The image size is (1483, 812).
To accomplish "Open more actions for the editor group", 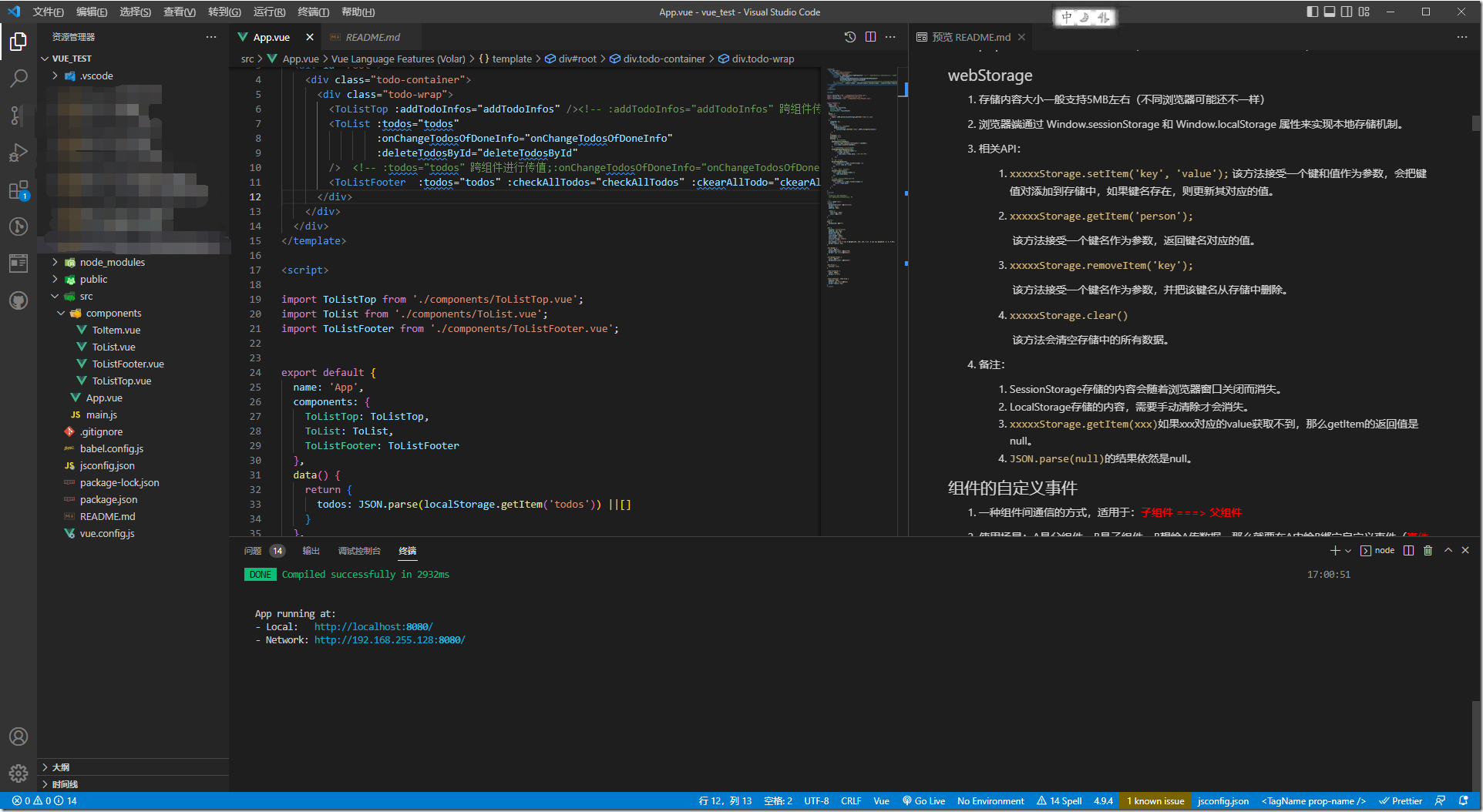I will [890, 37].
